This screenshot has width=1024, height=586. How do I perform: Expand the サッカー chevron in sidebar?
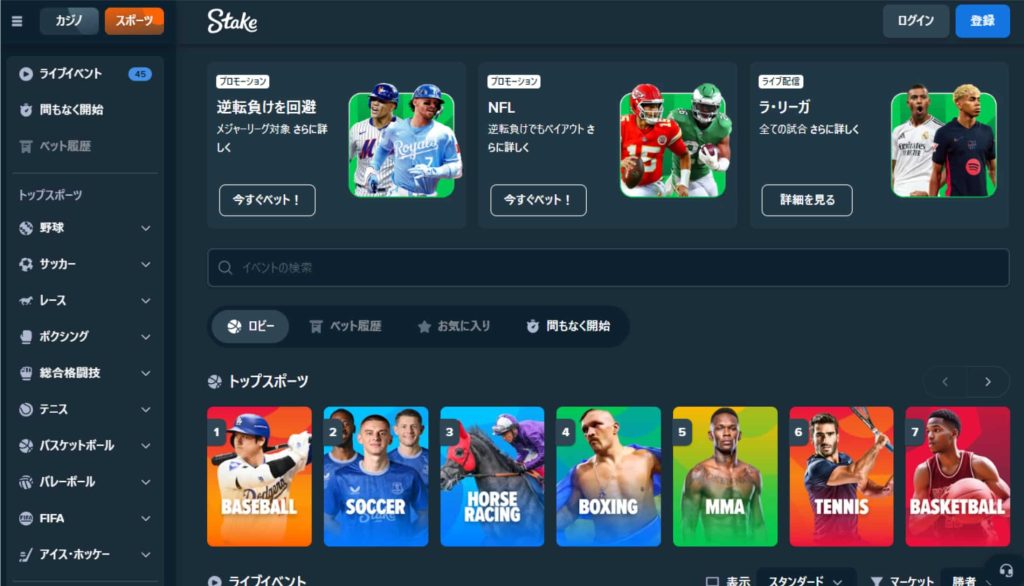[146, 265]
